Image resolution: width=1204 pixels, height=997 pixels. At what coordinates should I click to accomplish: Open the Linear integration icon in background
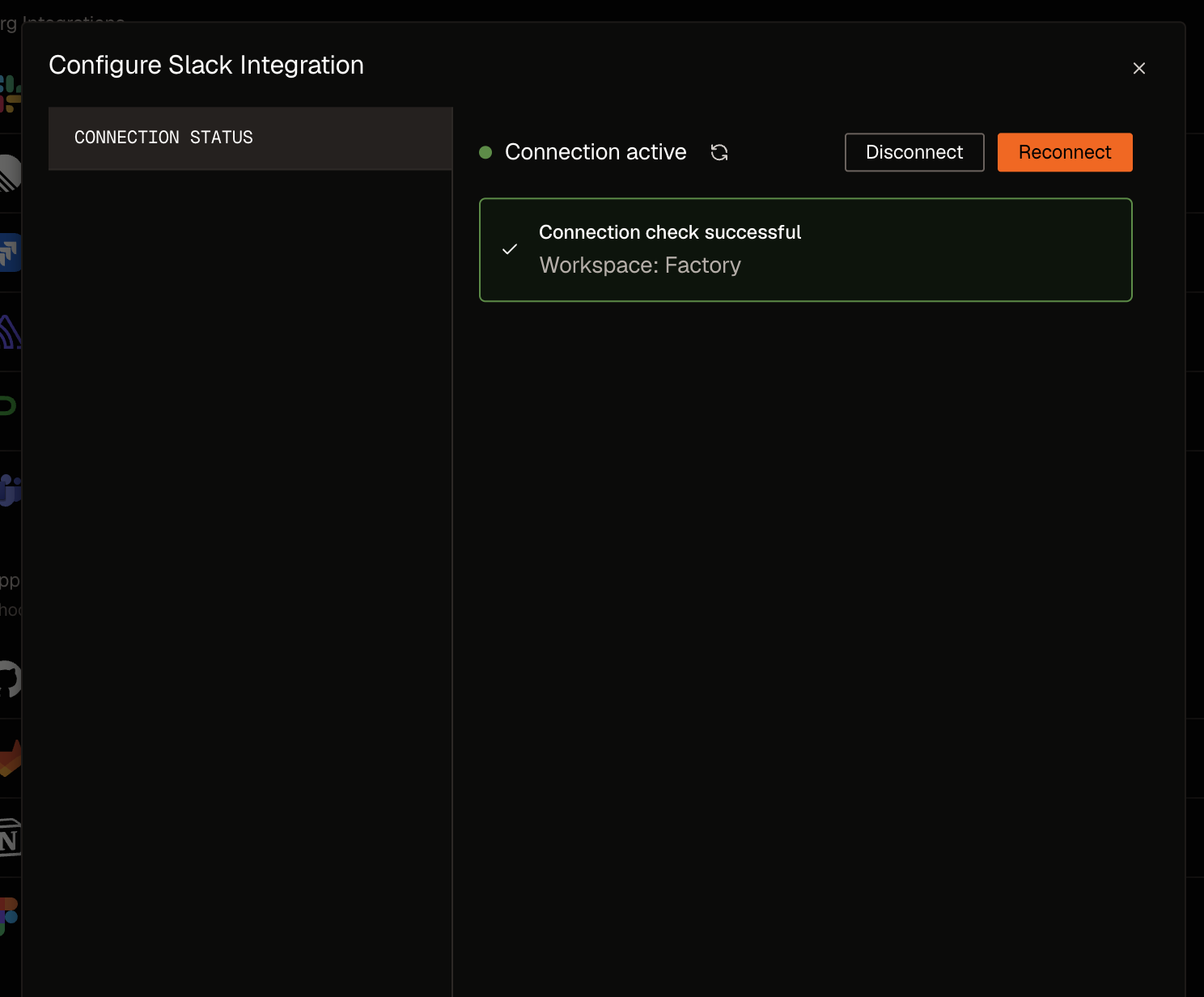point(10,173)
